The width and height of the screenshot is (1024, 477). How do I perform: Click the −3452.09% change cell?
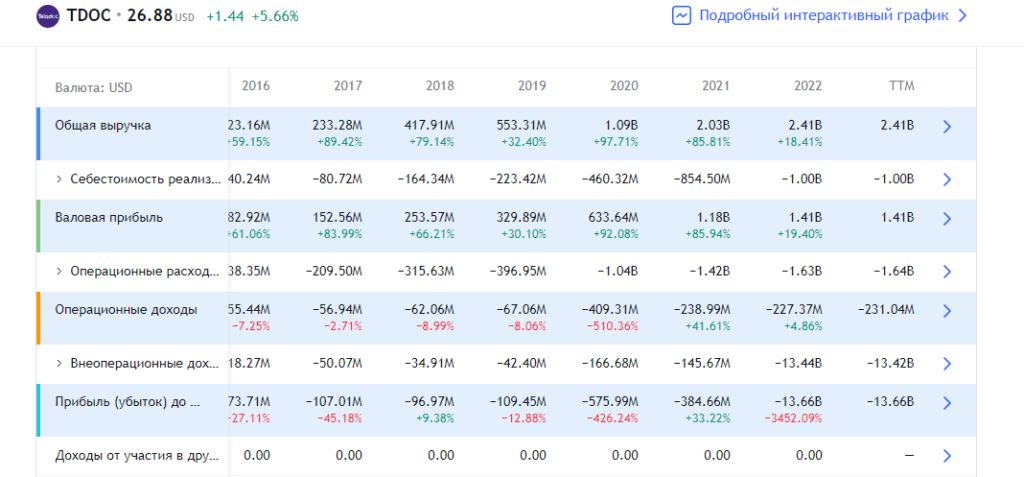coord(793,418)
